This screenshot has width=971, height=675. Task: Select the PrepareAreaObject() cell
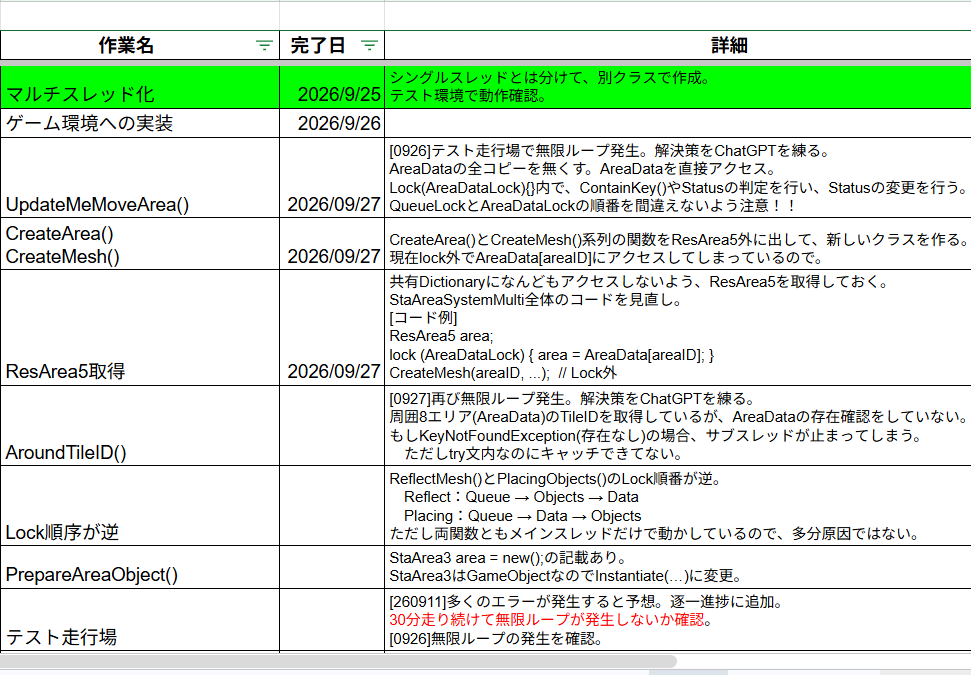coord(140,567)
